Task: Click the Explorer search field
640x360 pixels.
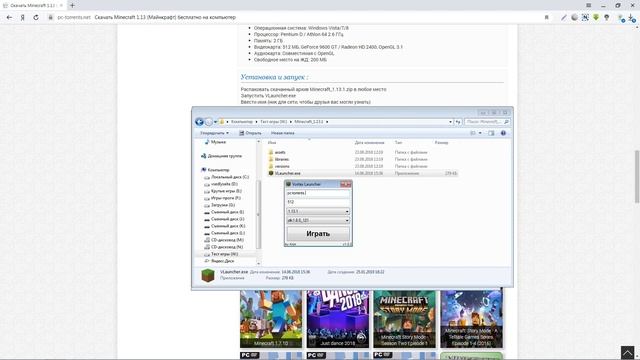Action: click(487, 122)
